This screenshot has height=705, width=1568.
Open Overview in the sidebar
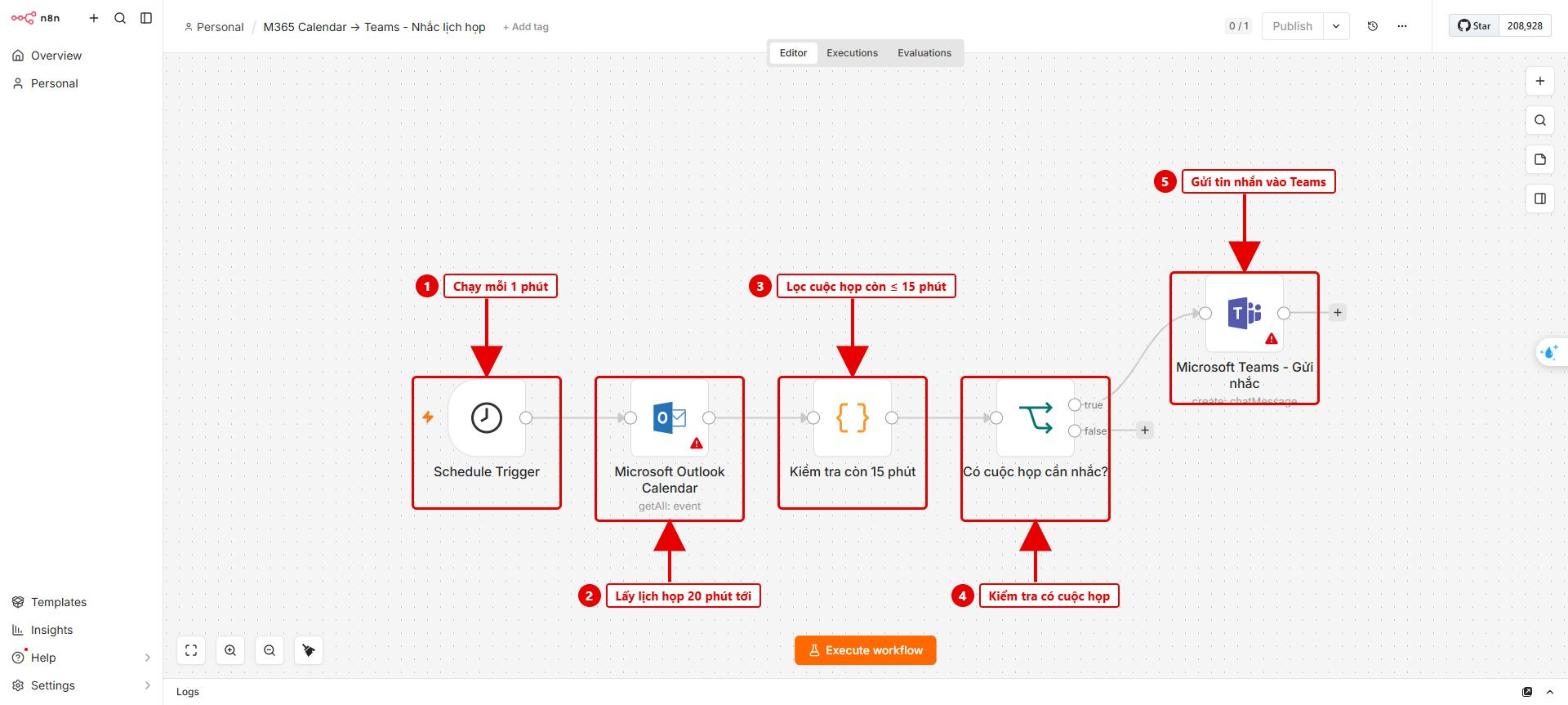click(81, 56)
